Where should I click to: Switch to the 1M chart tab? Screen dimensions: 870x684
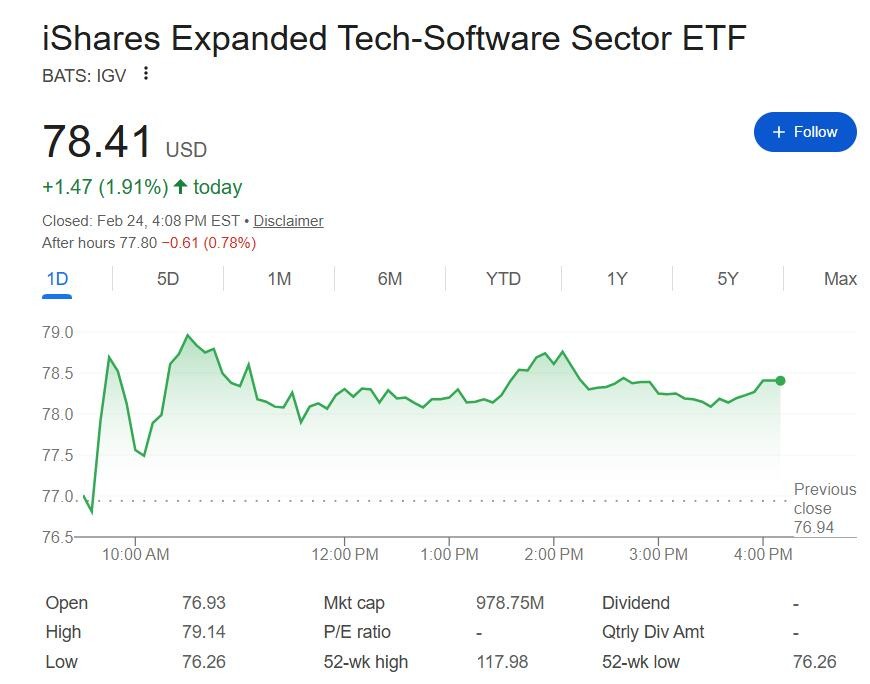(279, 279)
